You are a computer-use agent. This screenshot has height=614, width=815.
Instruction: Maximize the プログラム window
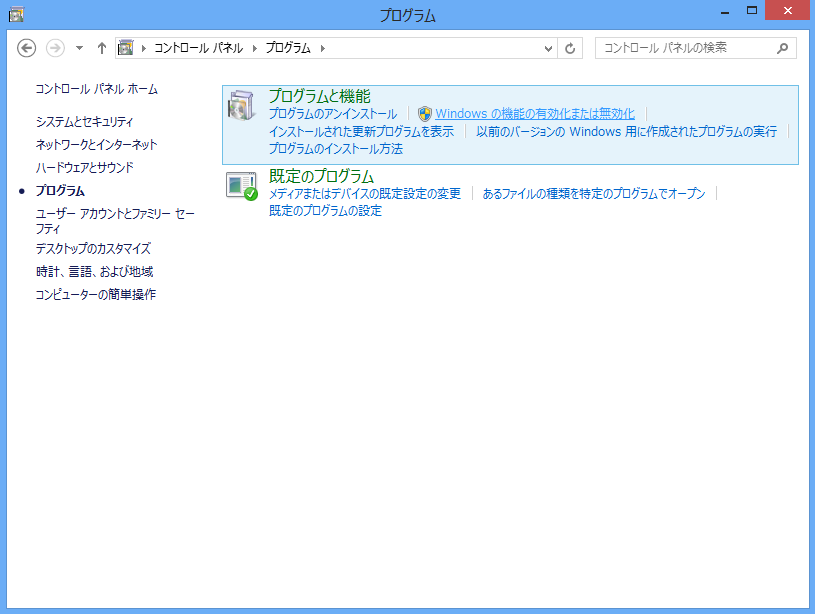752,10
